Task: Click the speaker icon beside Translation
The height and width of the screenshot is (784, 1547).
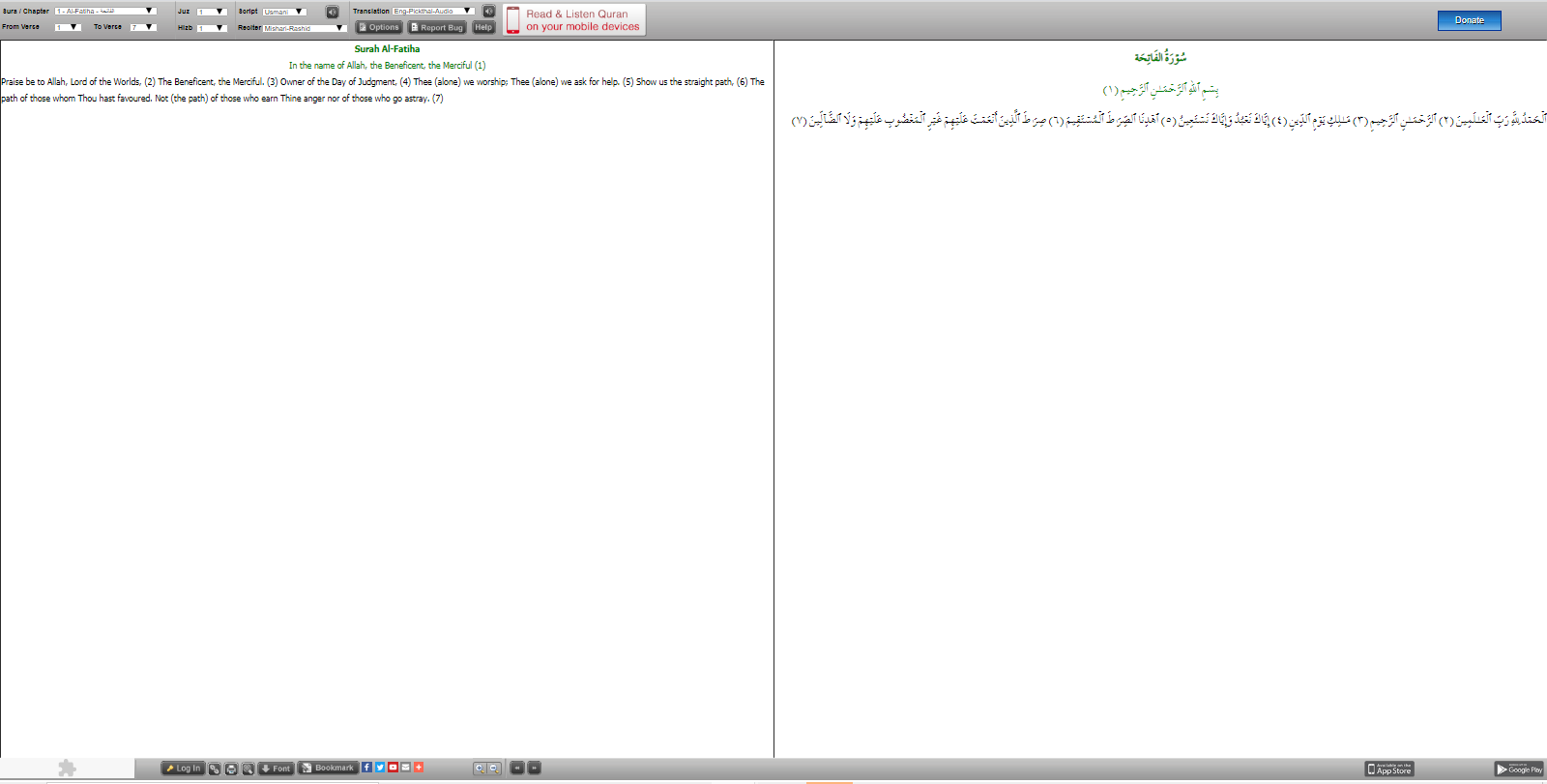Action: tap(489, 12)
